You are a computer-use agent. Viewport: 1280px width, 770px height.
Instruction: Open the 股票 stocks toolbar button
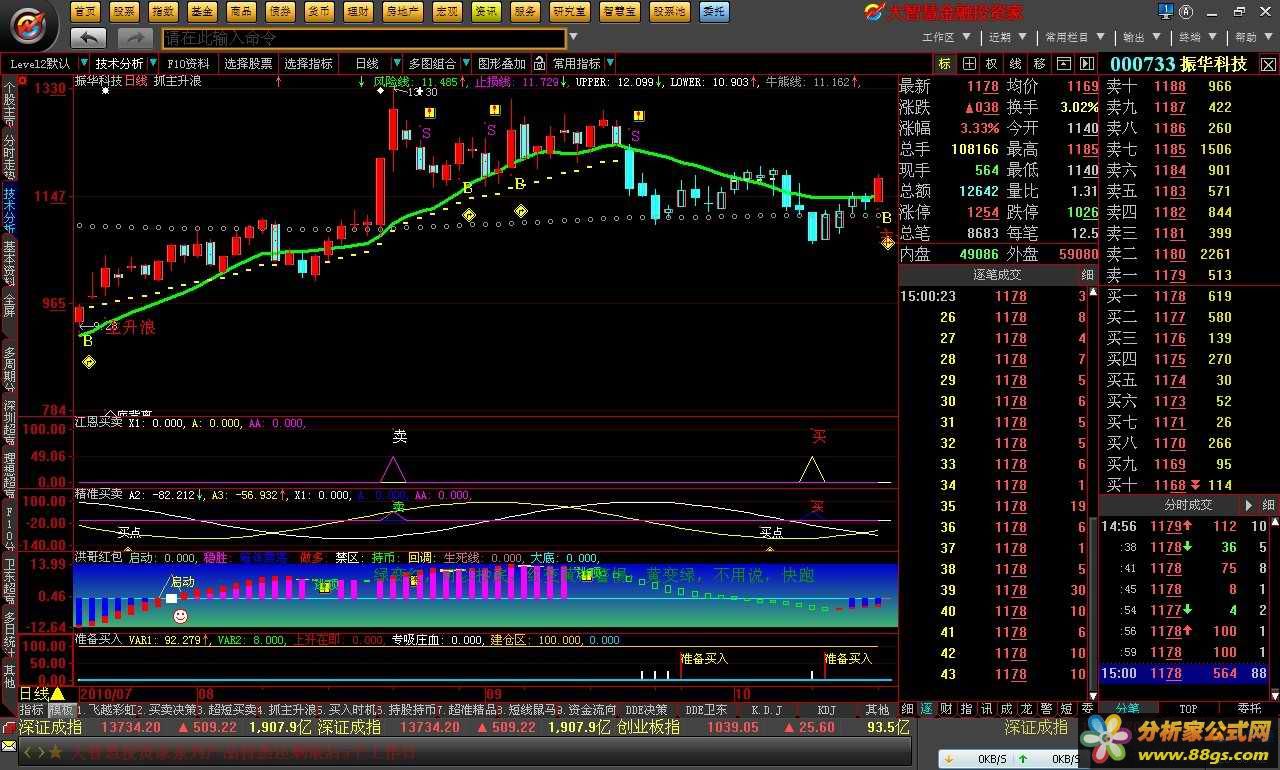click(x=124, y=11)
